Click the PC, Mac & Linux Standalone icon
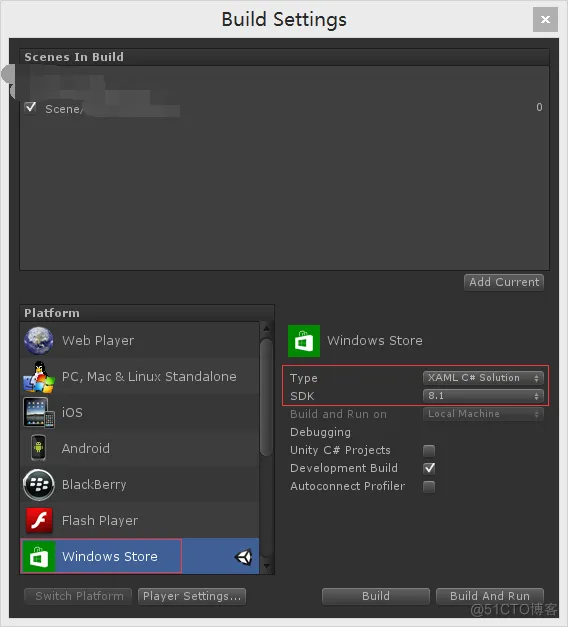The width and height of the screenshot is (568, 627). pos(38,377)
